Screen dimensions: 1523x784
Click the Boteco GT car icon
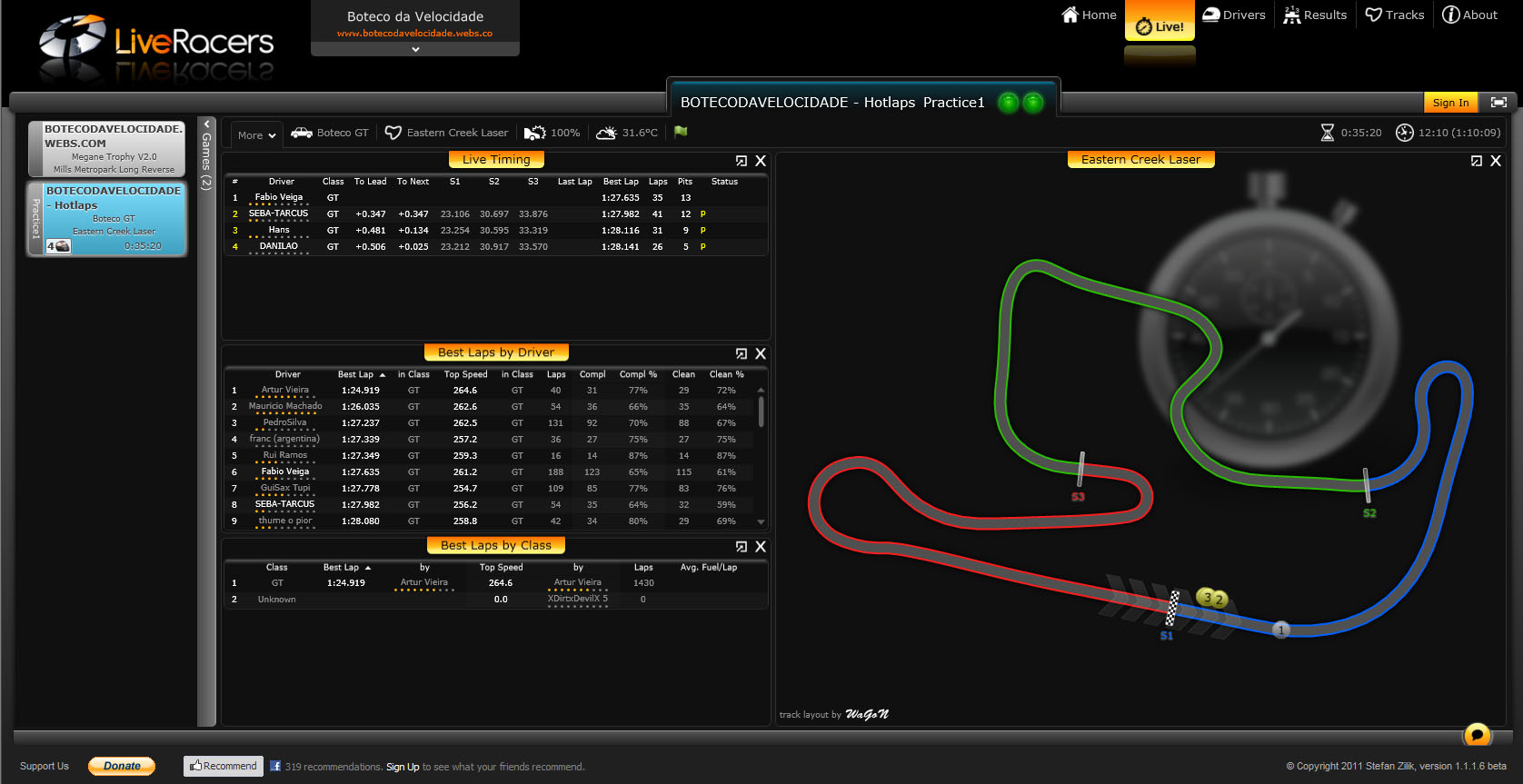click(301, 133)
